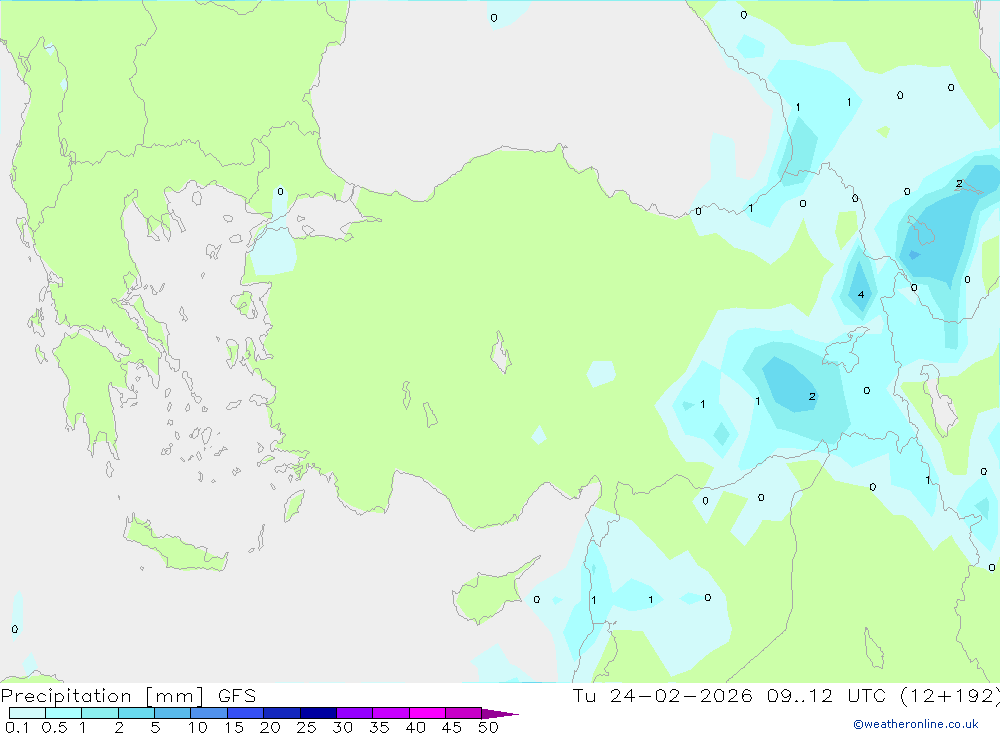Select the 40–45 mm bright magenta legend swatch
This screenshot has width=1000, height=733.
pos(427,713)
